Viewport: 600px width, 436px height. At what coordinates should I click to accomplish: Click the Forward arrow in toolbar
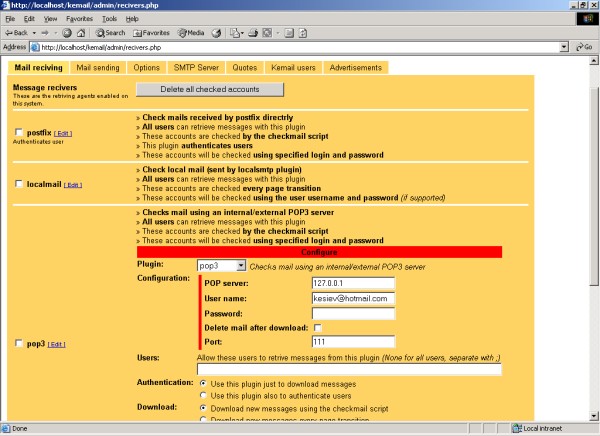coord(45,33)
